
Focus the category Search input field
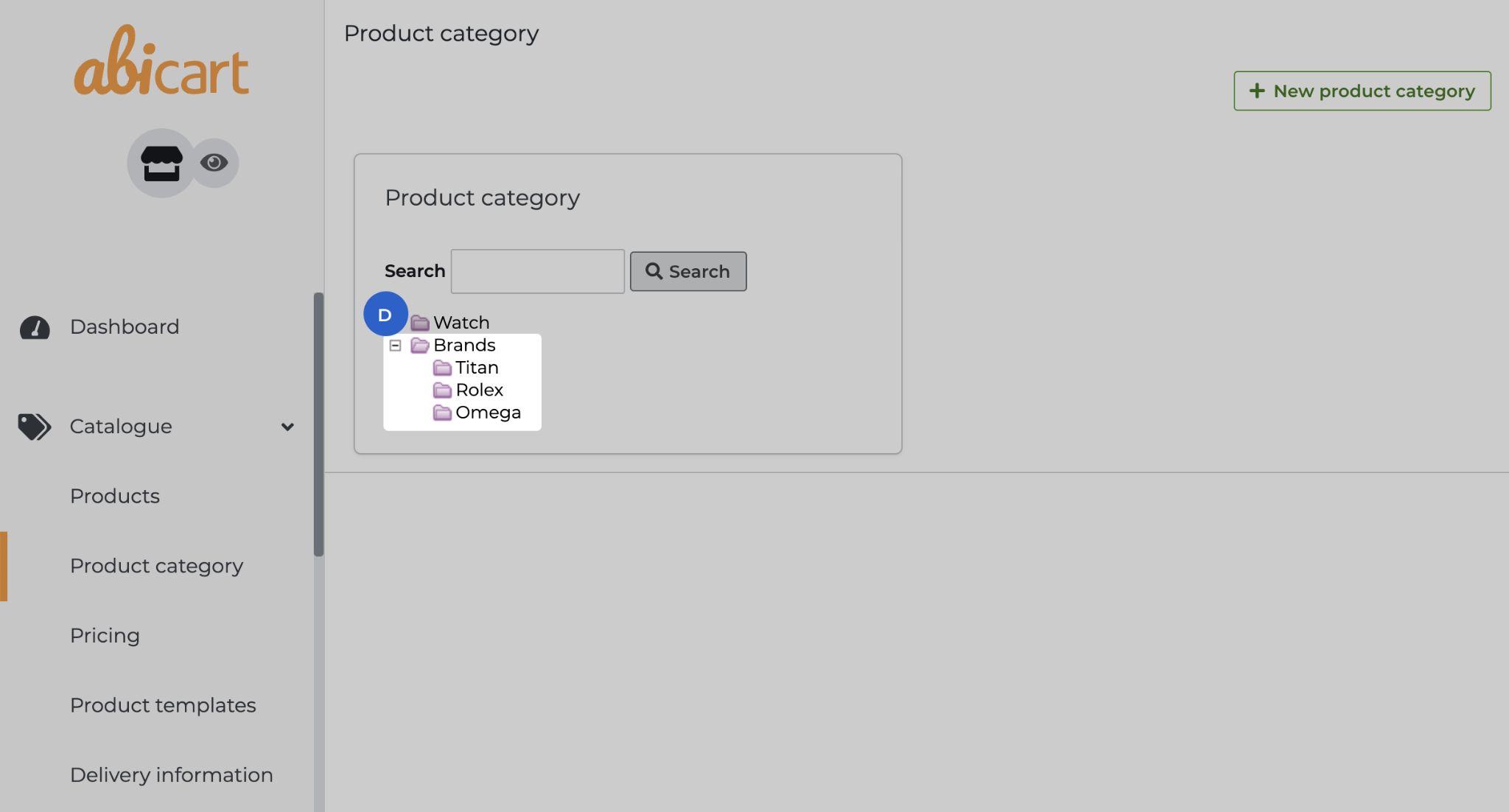click(x=537, y=271)
